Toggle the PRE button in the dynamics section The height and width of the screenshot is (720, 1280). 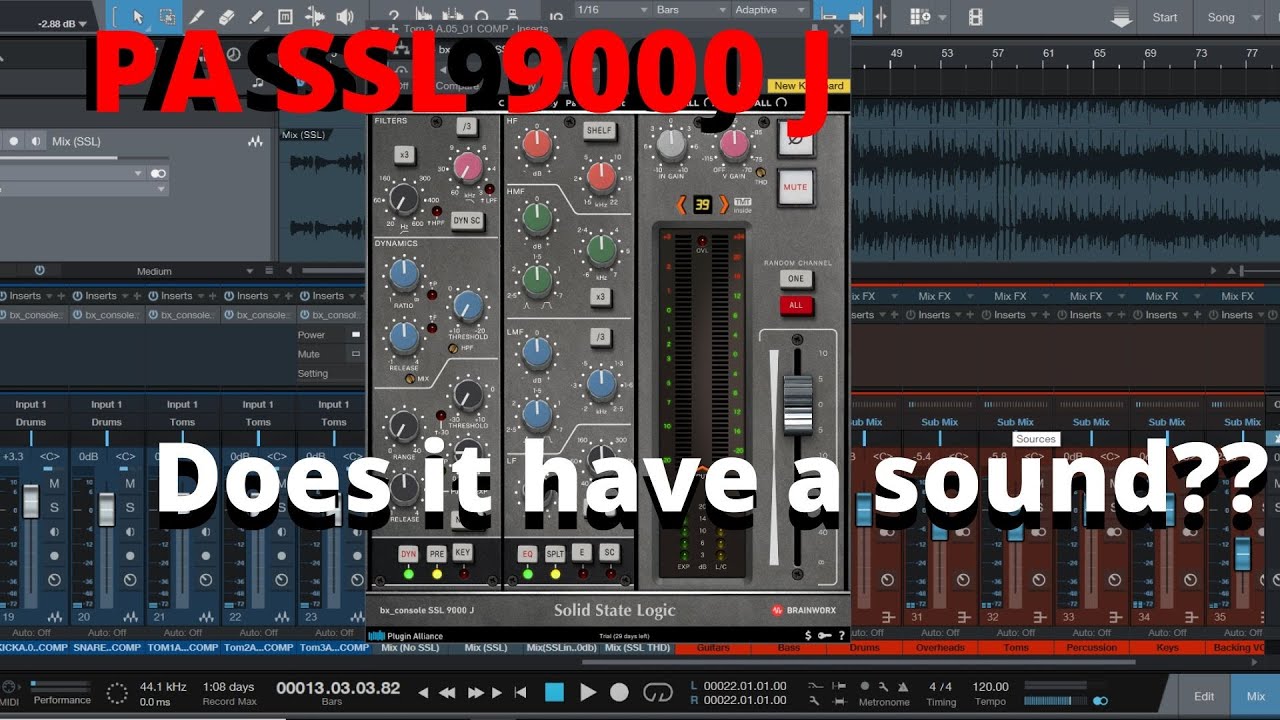click(x=436, y=553)
